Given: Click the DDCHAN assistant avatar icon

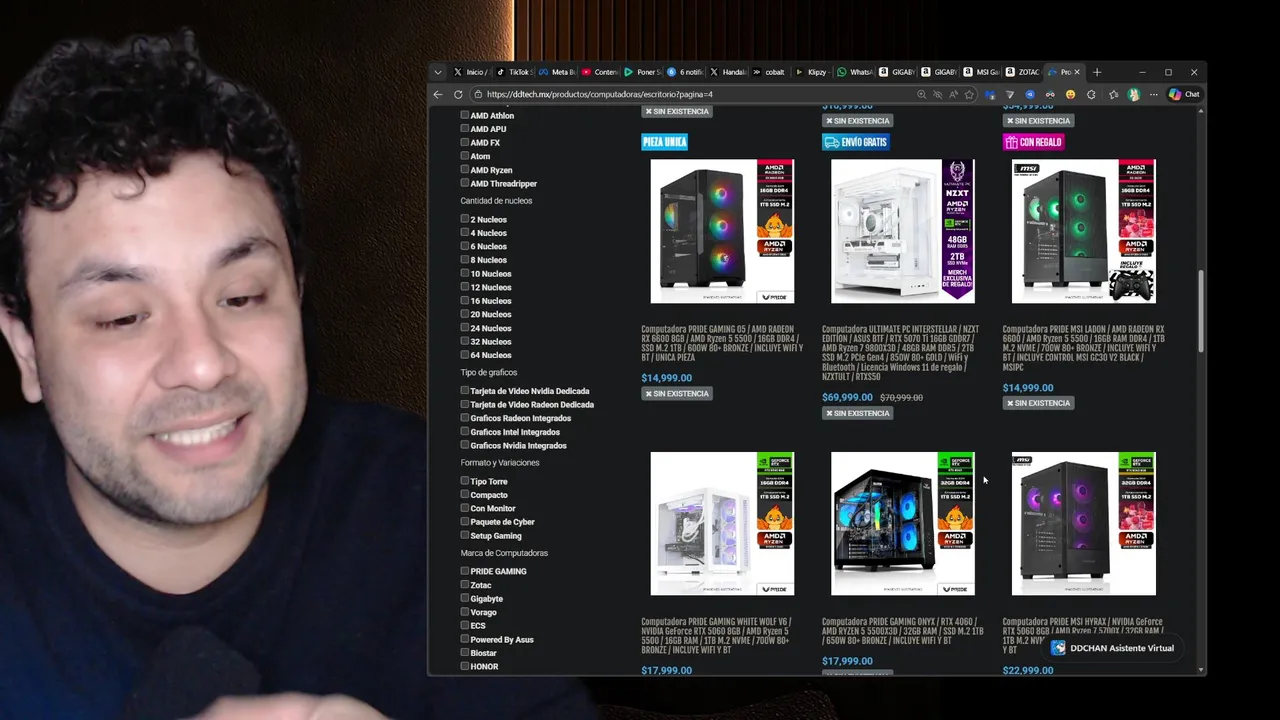Looking at the screenshot, I should 1058,648.
